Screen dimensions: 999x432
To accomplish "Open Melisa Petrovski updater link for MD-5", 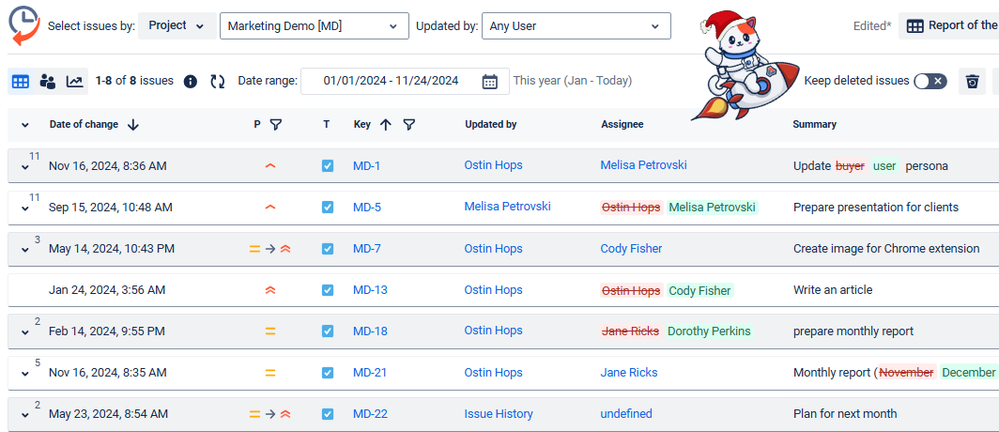I will (507, 206).
